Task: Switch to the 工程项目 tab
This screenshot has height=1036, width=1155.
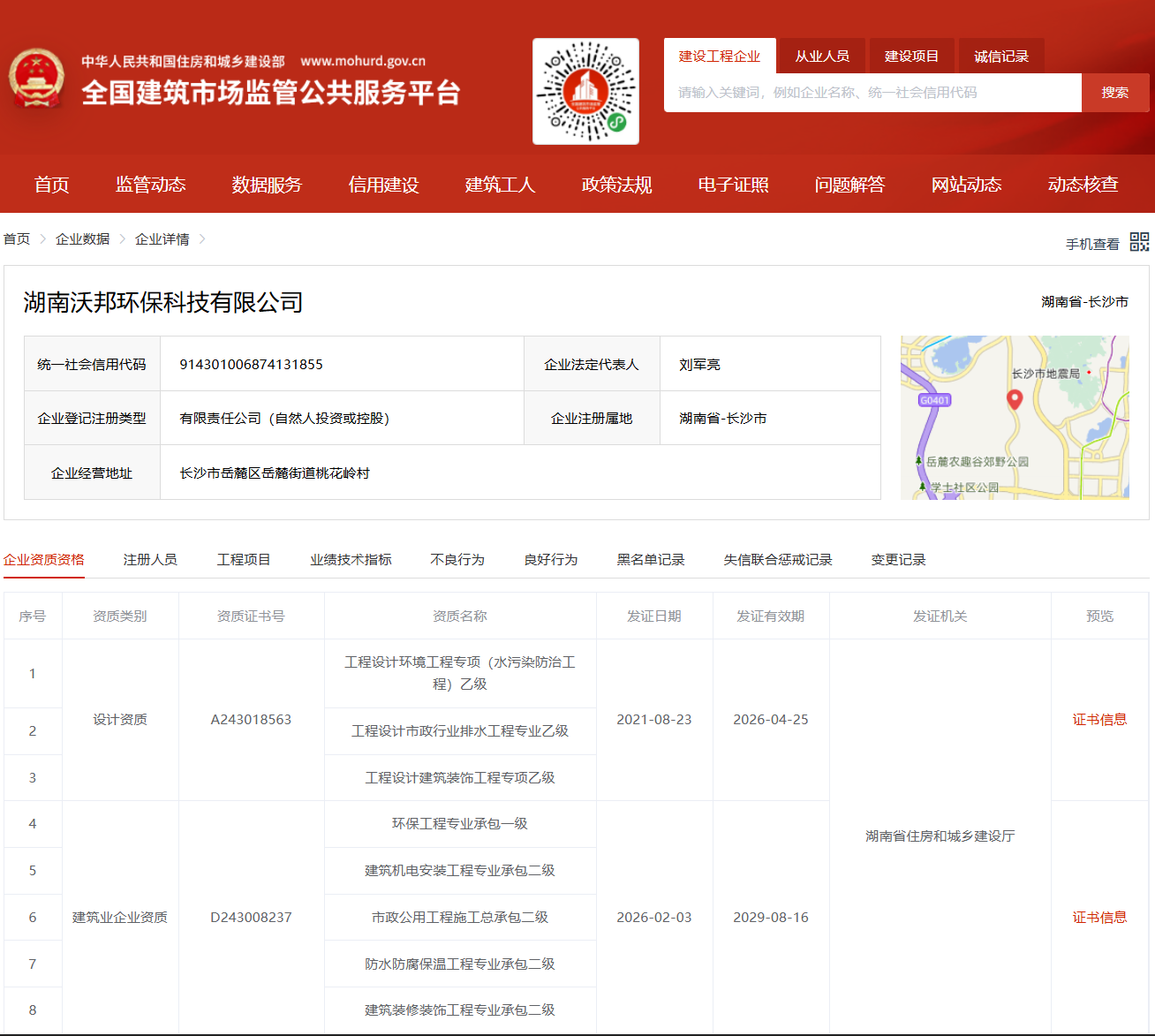Action: point(244,559)
